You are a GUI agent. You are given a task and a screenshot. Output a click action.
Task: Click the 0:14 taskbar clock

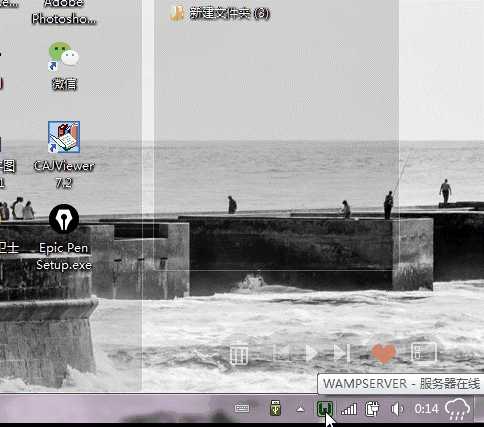click(x=426, y=409)
